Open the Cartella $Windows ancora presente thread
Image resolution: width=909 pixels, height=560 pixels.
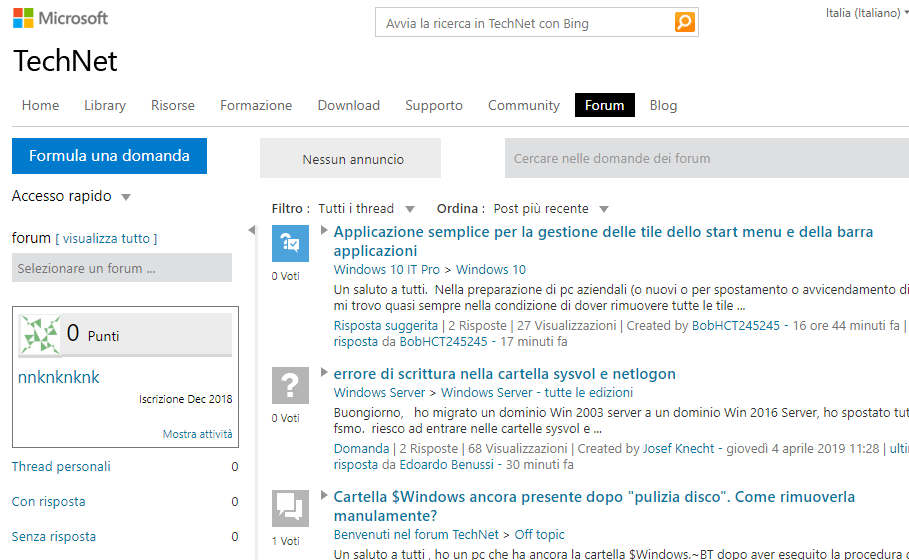(594, 506)
